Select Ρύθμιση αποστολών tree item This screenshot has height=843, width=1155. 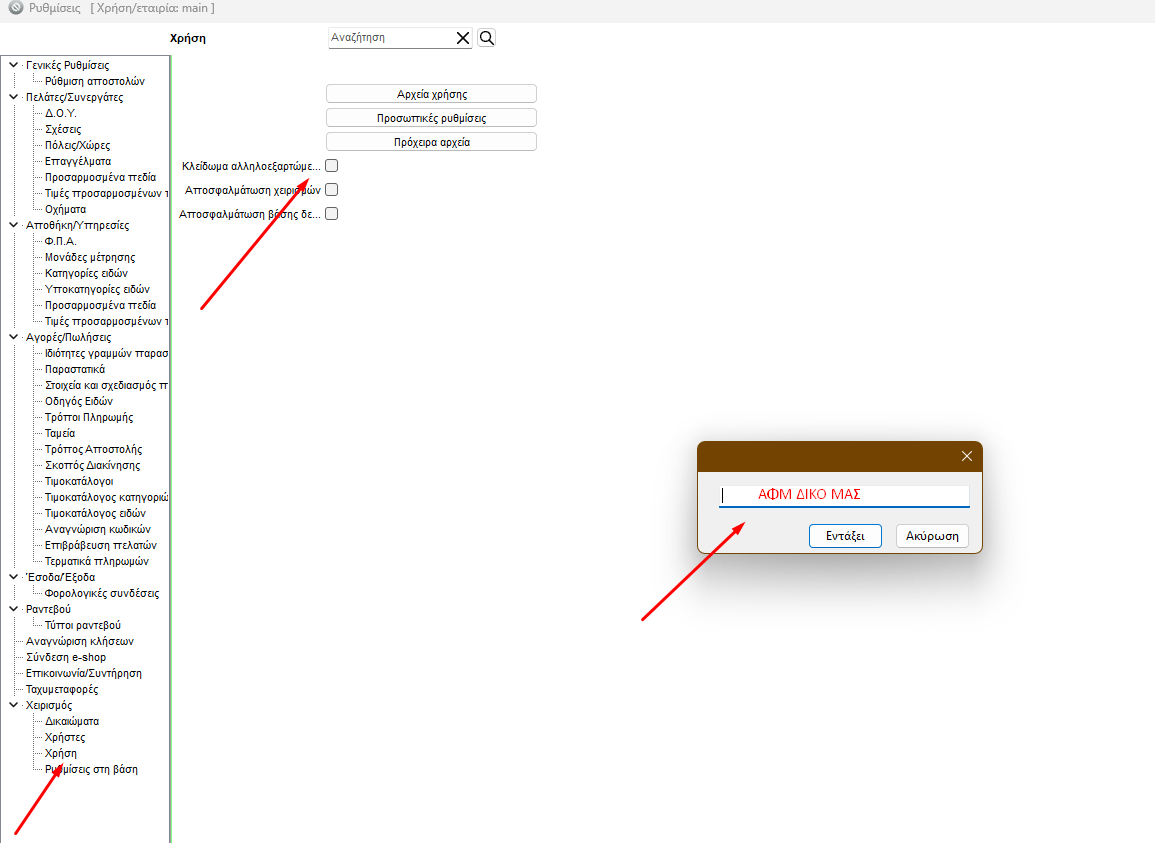95,81
